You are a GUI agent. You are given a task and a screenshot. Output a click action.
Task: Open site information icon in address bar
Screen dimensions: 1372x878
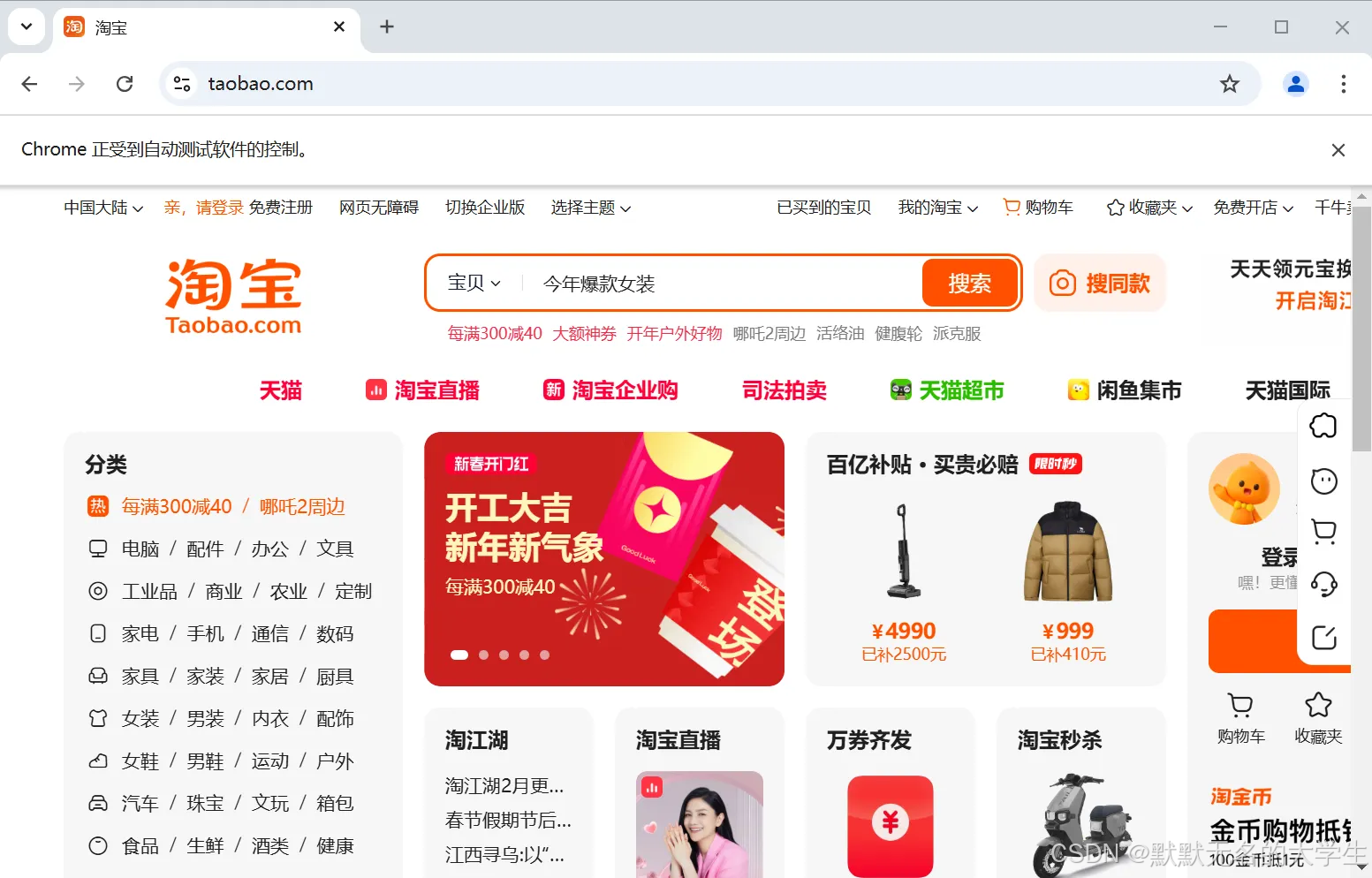(182, 84)
